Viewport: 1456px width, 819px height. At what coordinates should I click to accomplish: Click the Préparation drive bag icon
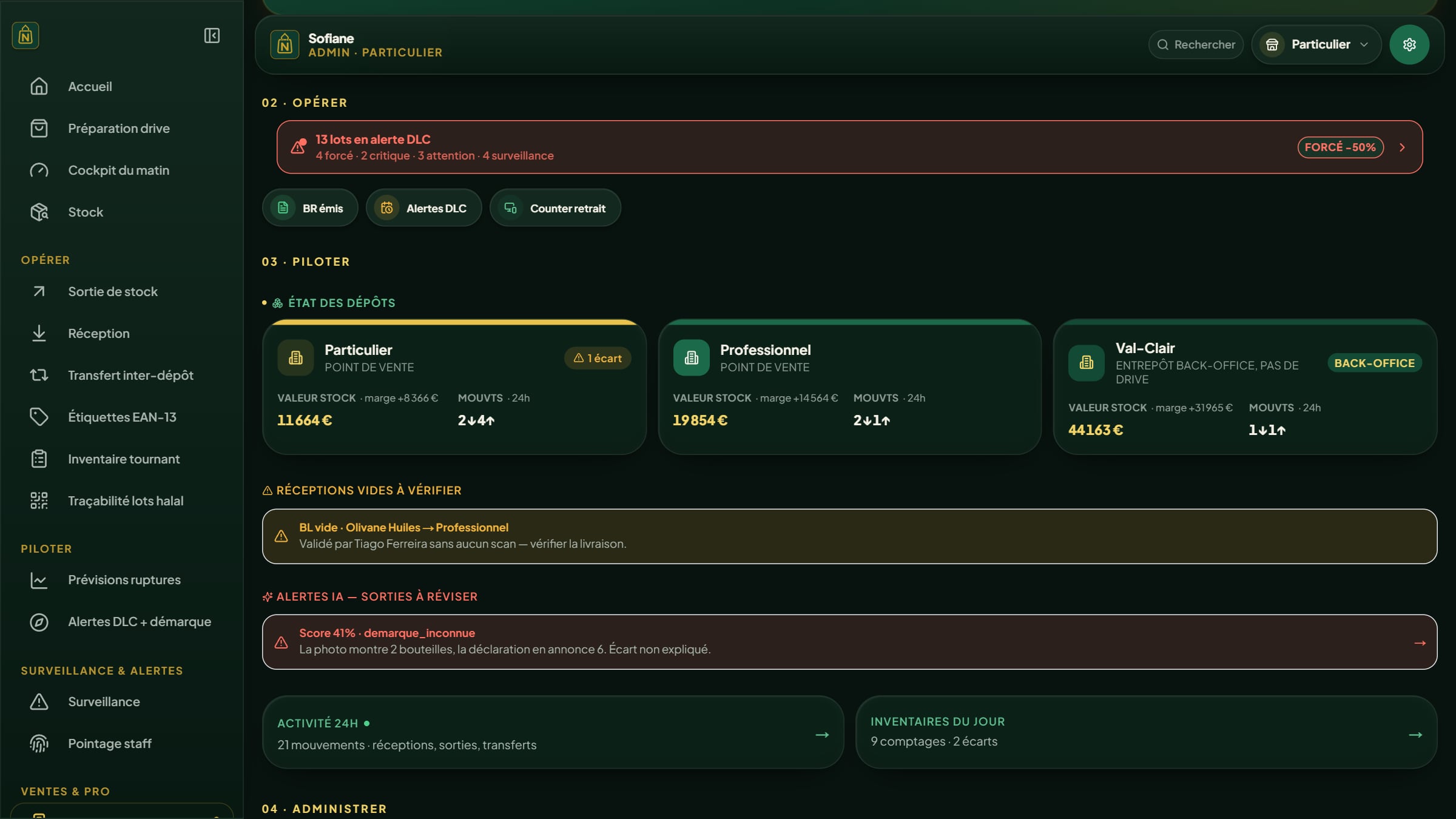click(39, 128)
